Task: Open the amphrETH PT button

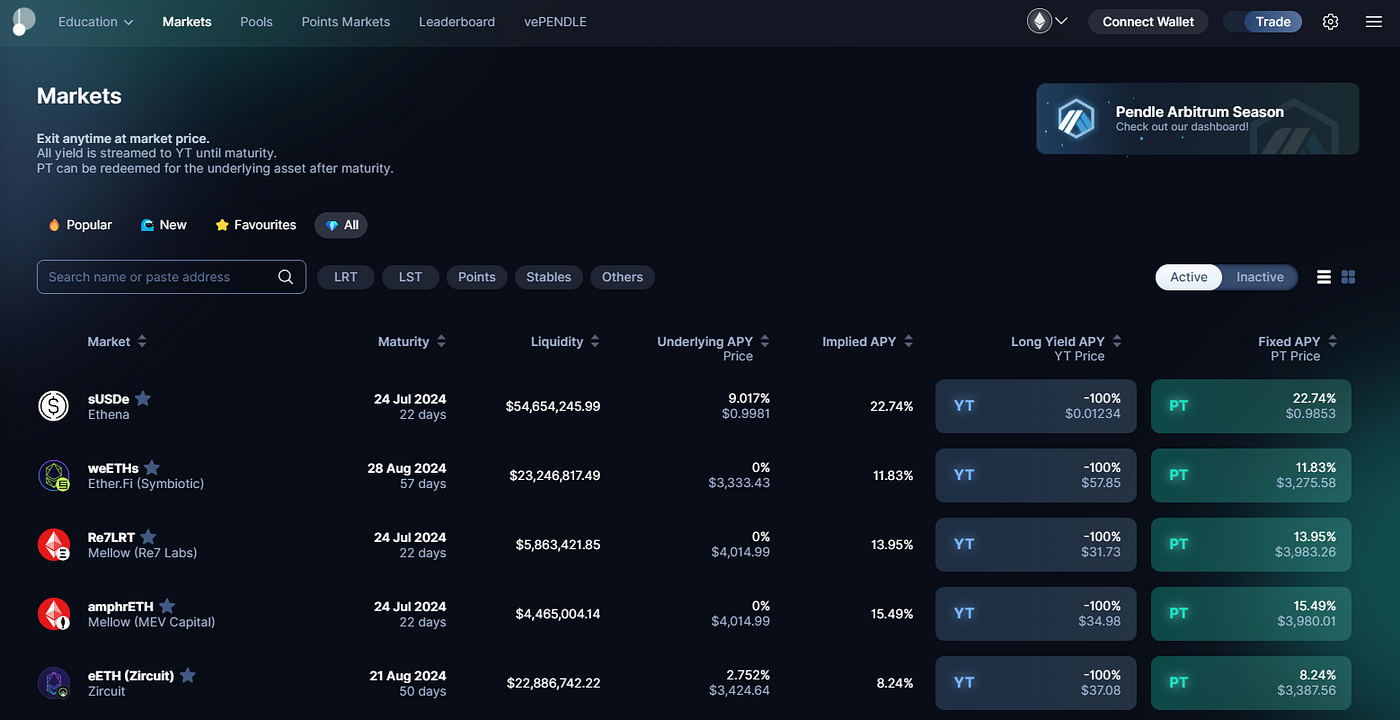Action: [x=1251, y=614]
